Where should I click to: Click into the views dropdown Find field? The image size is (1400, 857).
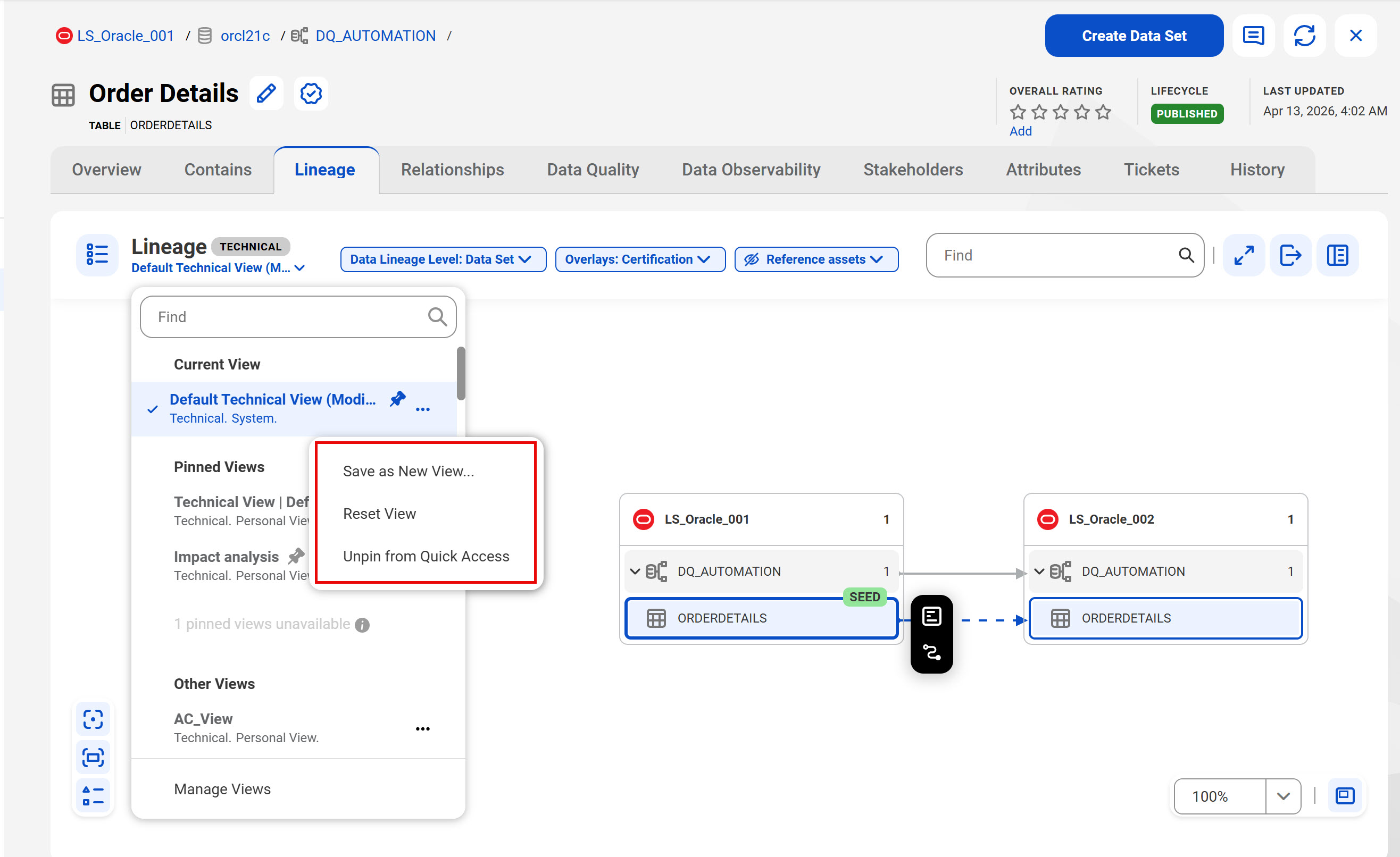click(x=298, y=316)
